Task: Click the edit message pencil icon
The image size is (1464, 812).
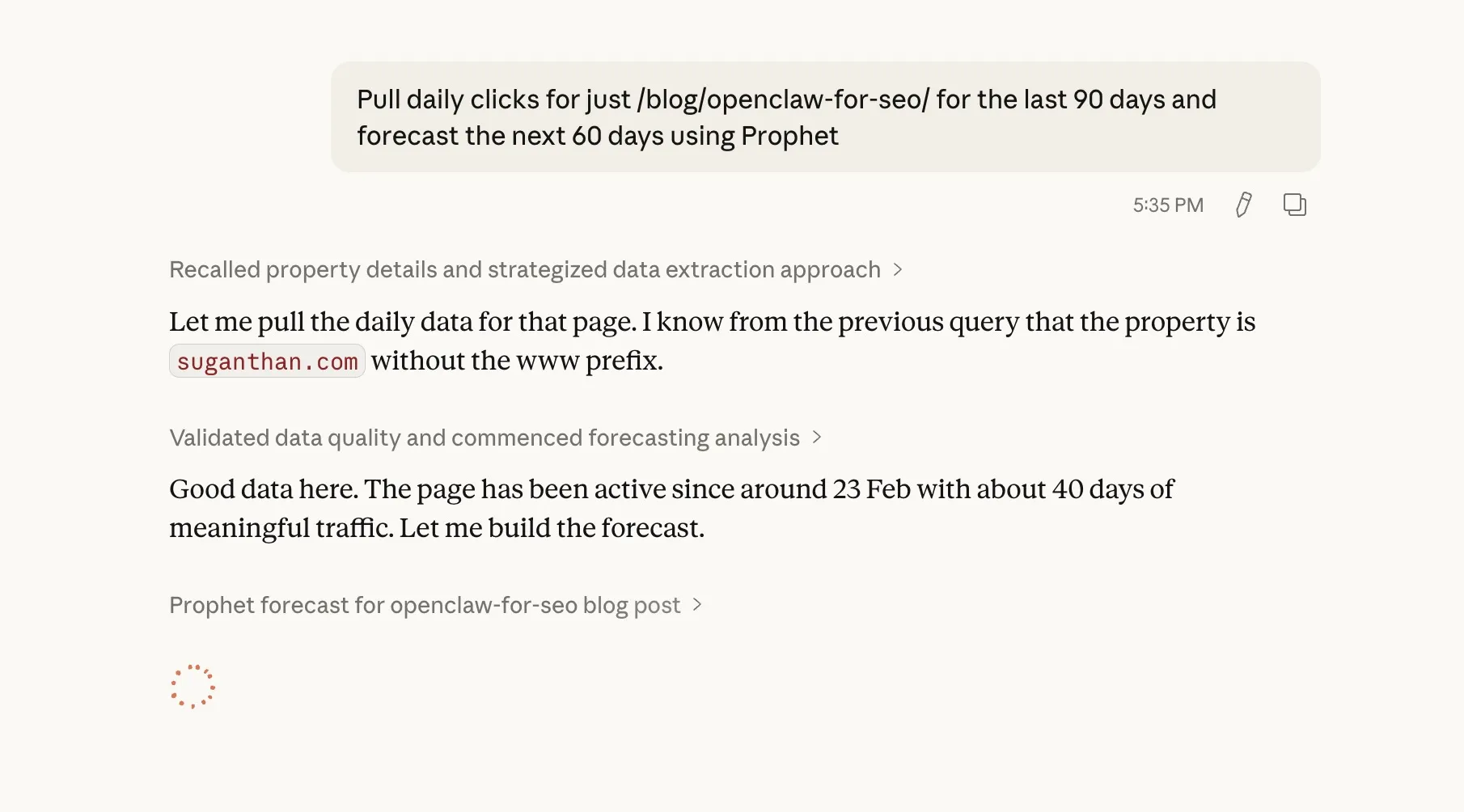Action: click(1244, 205)
